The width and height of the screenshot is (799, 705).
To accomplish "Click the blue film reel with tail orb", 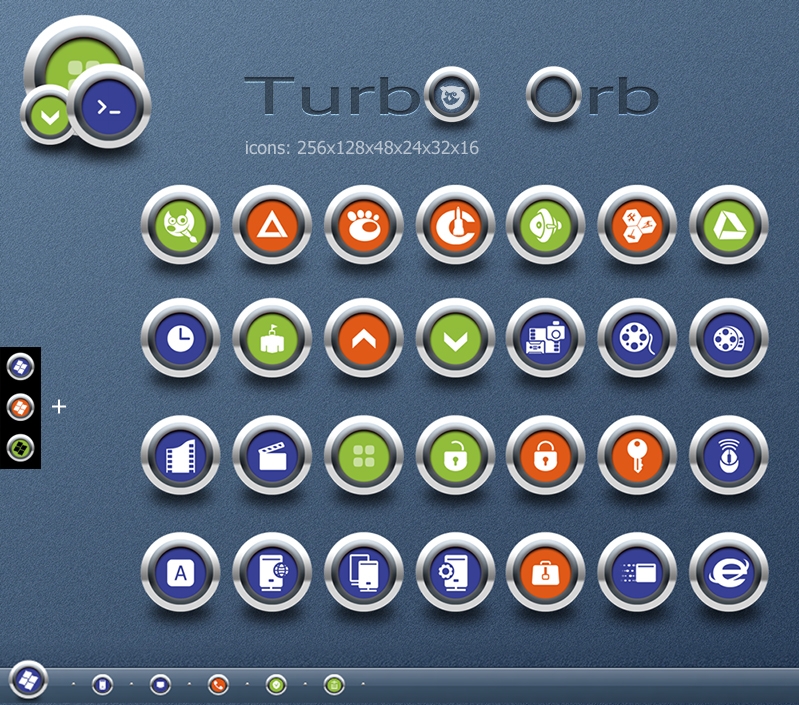I will click(x=637, y=338).
